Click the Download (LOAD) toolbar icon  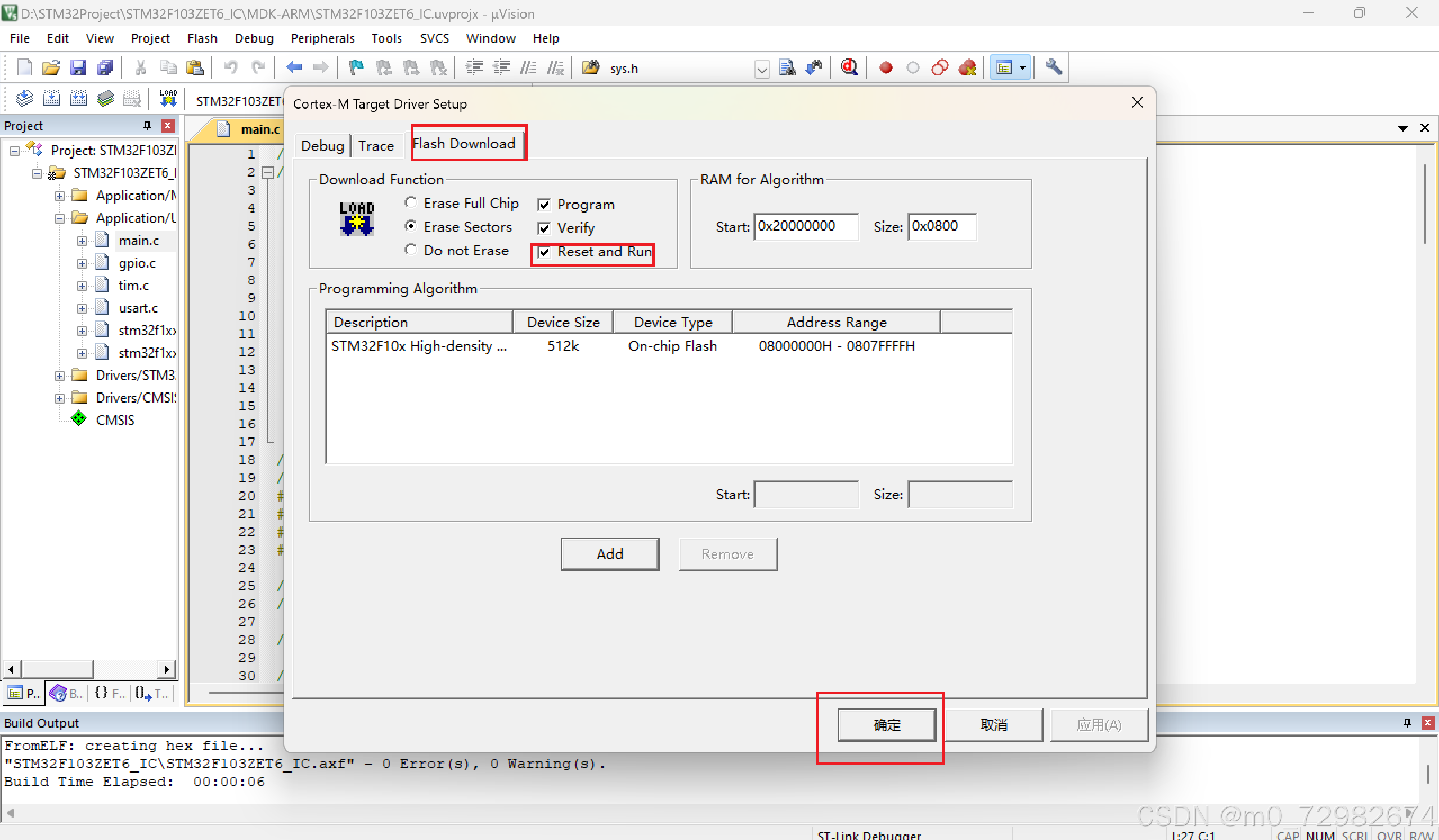click(168, 99)
